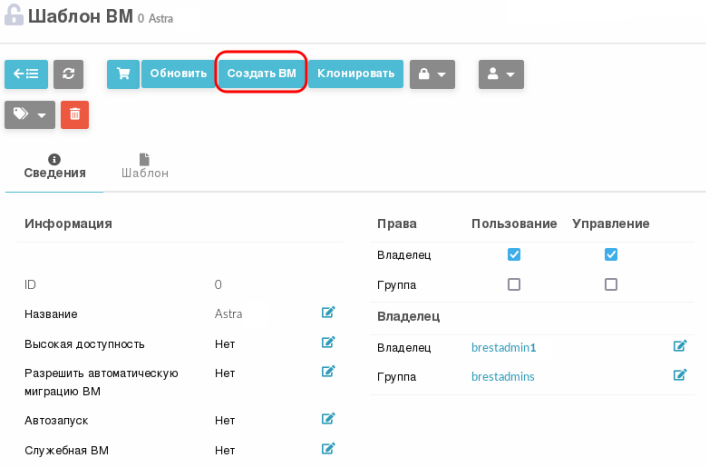Enable Группа Управление checkbox
706x469 pixels.
(611, 285)
